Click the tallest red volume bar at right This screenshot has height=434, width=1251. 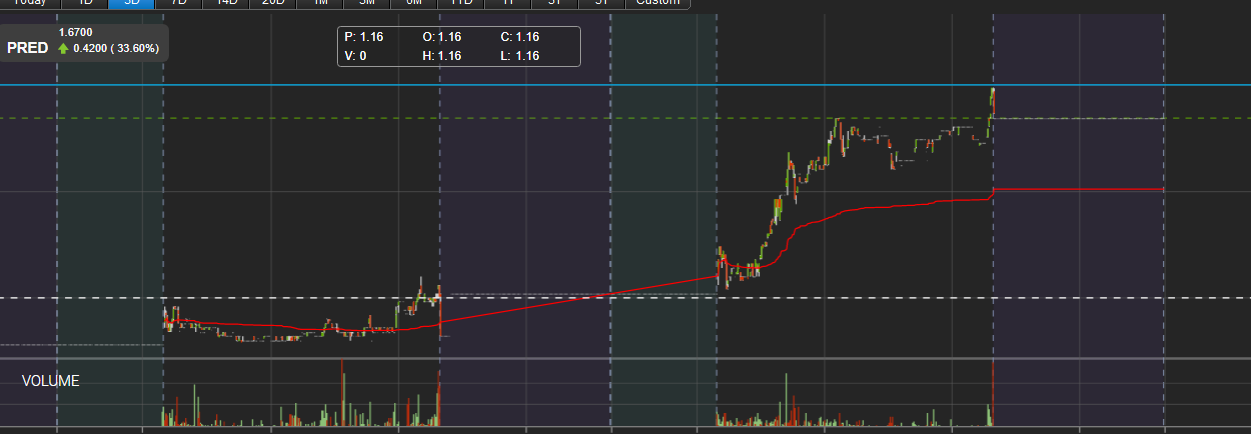992,394
